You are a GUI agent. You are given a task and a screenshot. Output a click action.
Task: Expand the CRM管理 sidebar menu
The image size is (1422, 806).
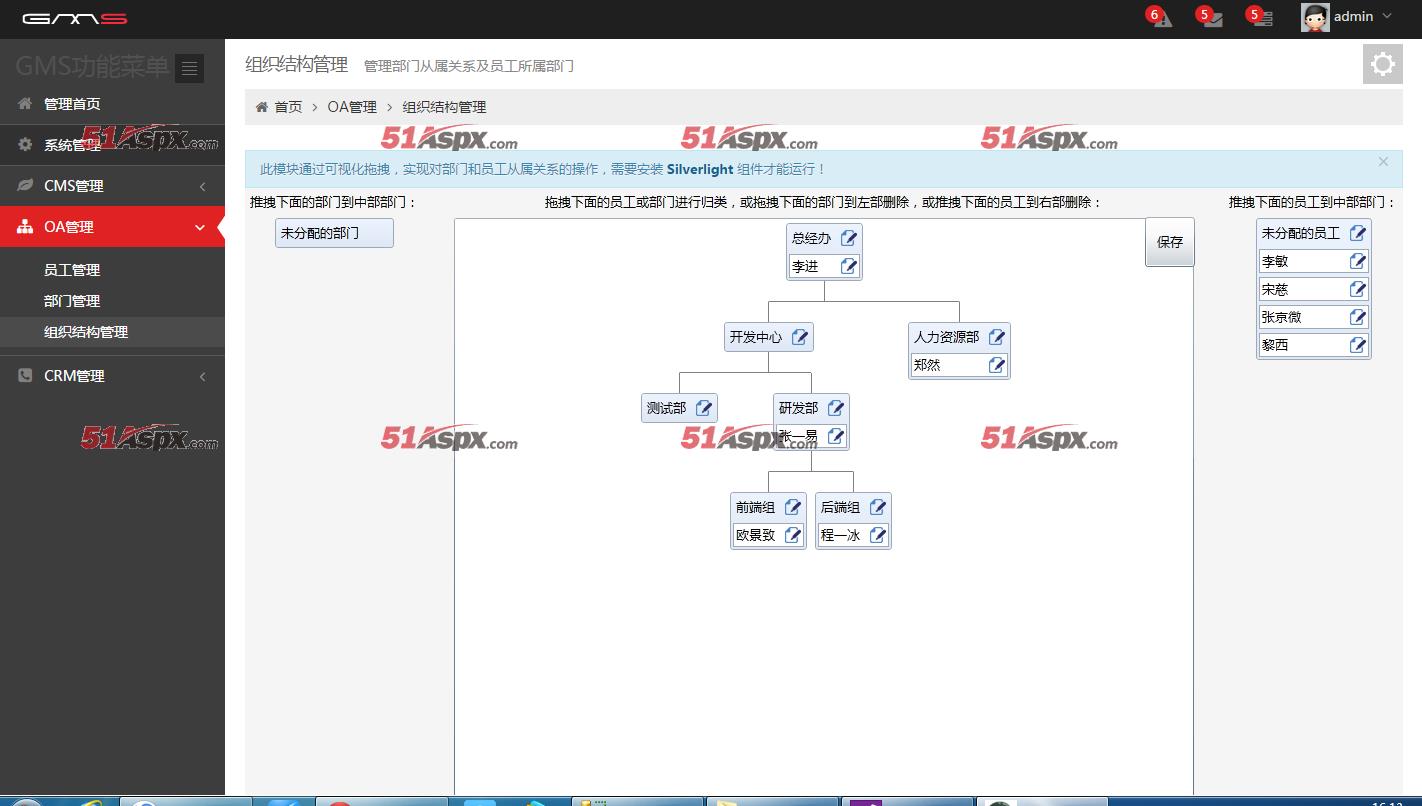tap(112, 376)
